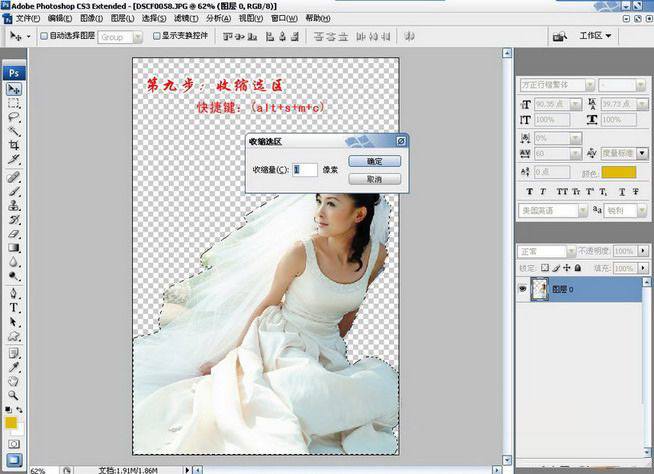Open the layer blend mode 正常 dropdown
Screen dimensions: 654x474
point(546,251)
